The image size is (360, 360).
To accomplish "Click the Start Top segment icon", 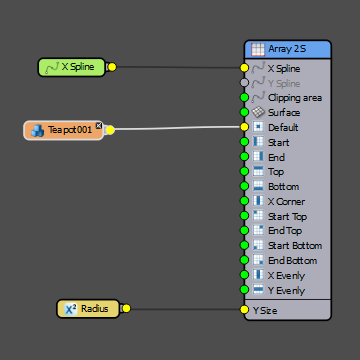I will [258, 216].
